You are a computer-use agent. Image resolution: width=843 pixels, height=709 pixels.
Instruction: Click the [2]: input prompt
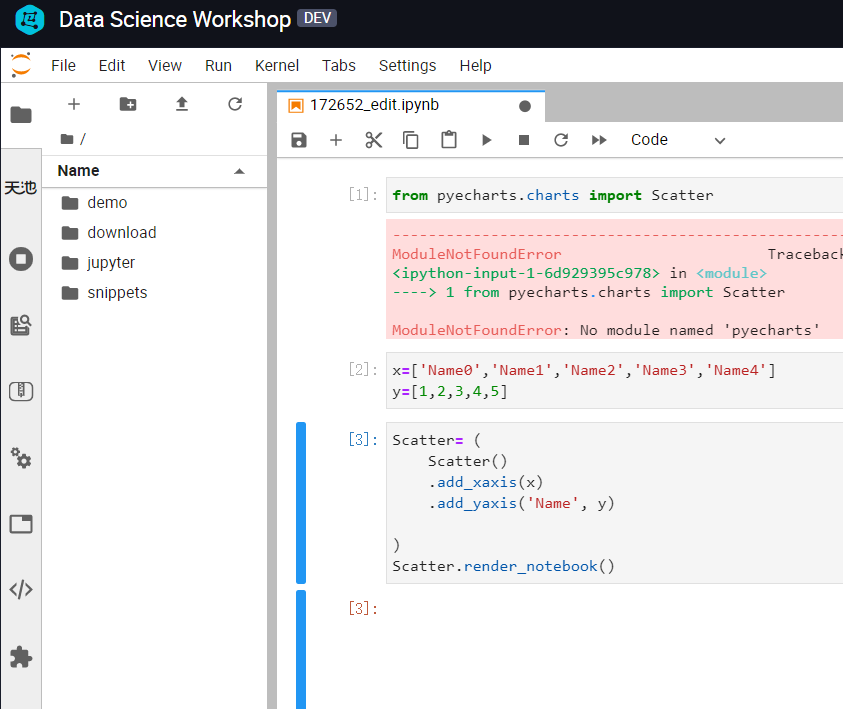[x=362, y=370]
